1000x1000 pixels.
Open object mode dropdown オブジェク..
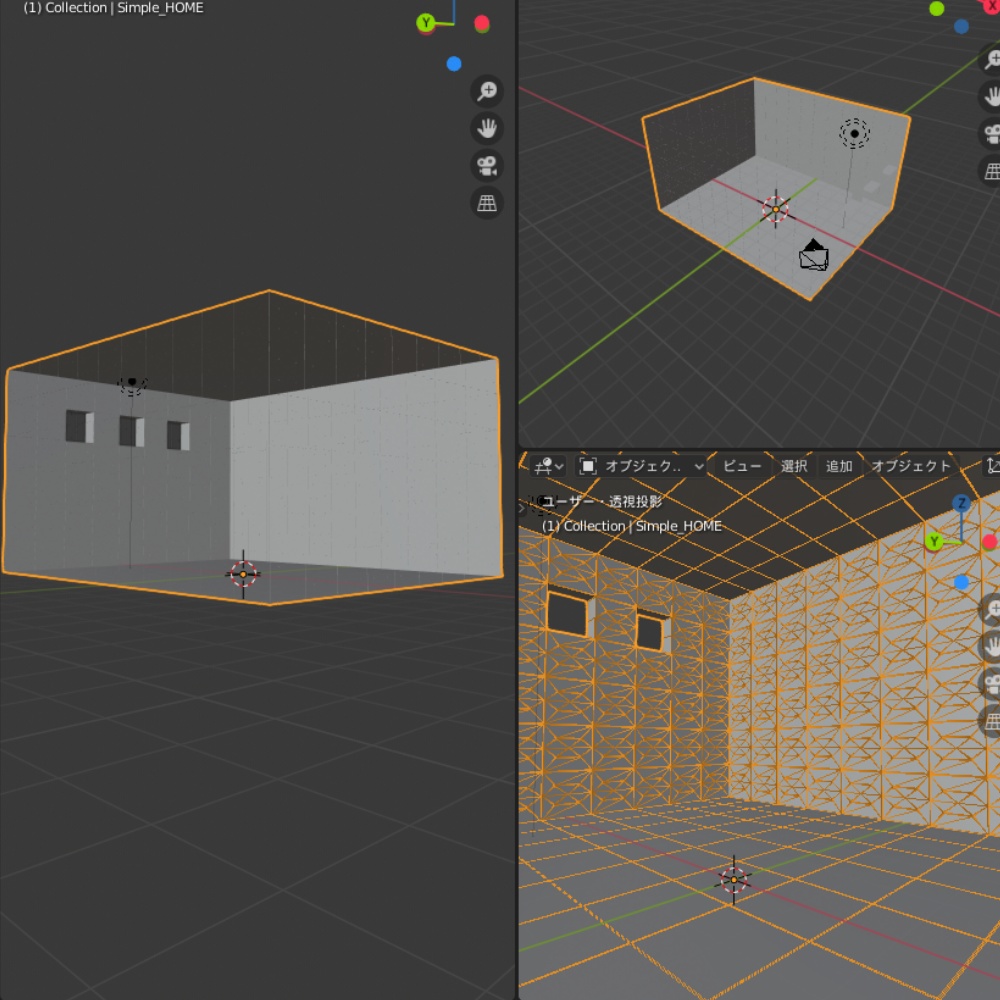tap(642, 466)
